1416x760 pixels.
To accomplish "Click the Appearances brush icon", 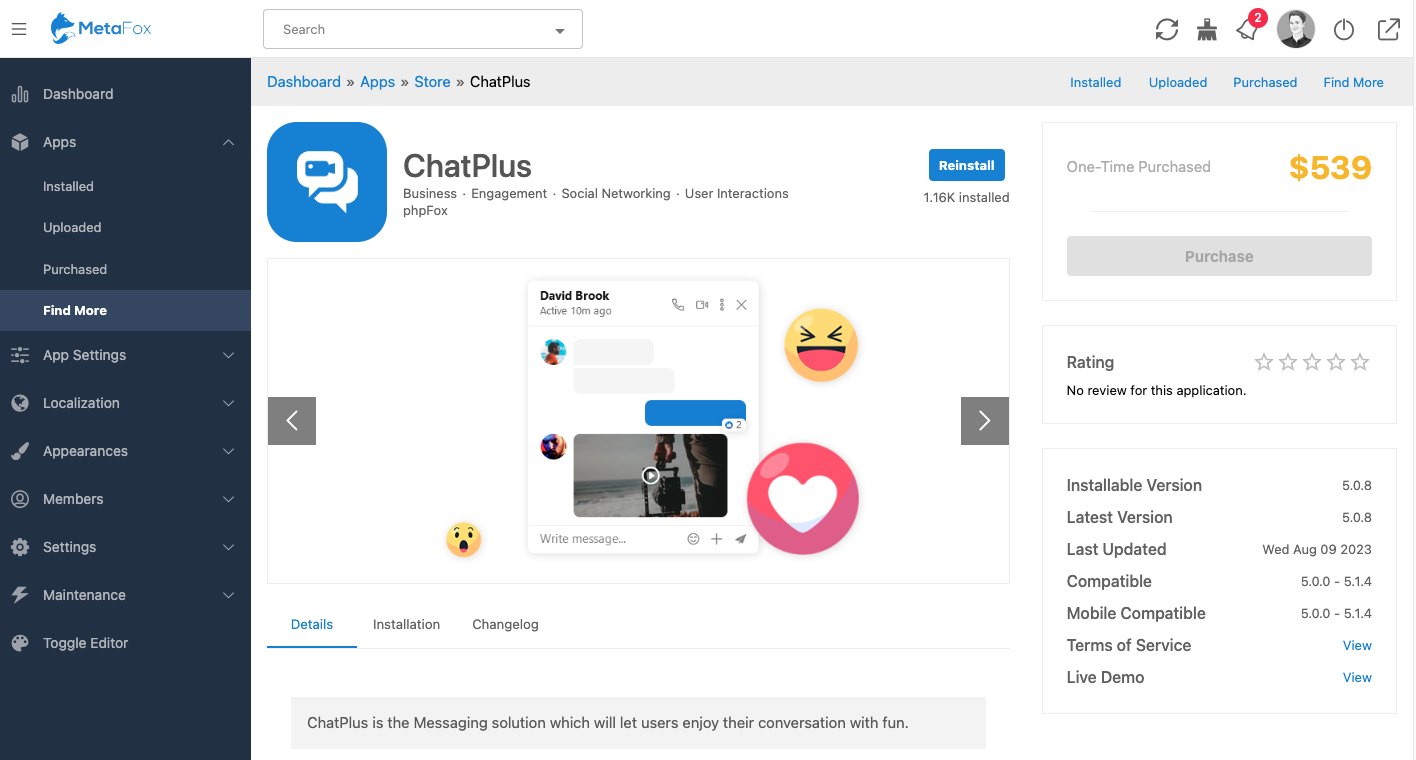I will coord(20,451).
